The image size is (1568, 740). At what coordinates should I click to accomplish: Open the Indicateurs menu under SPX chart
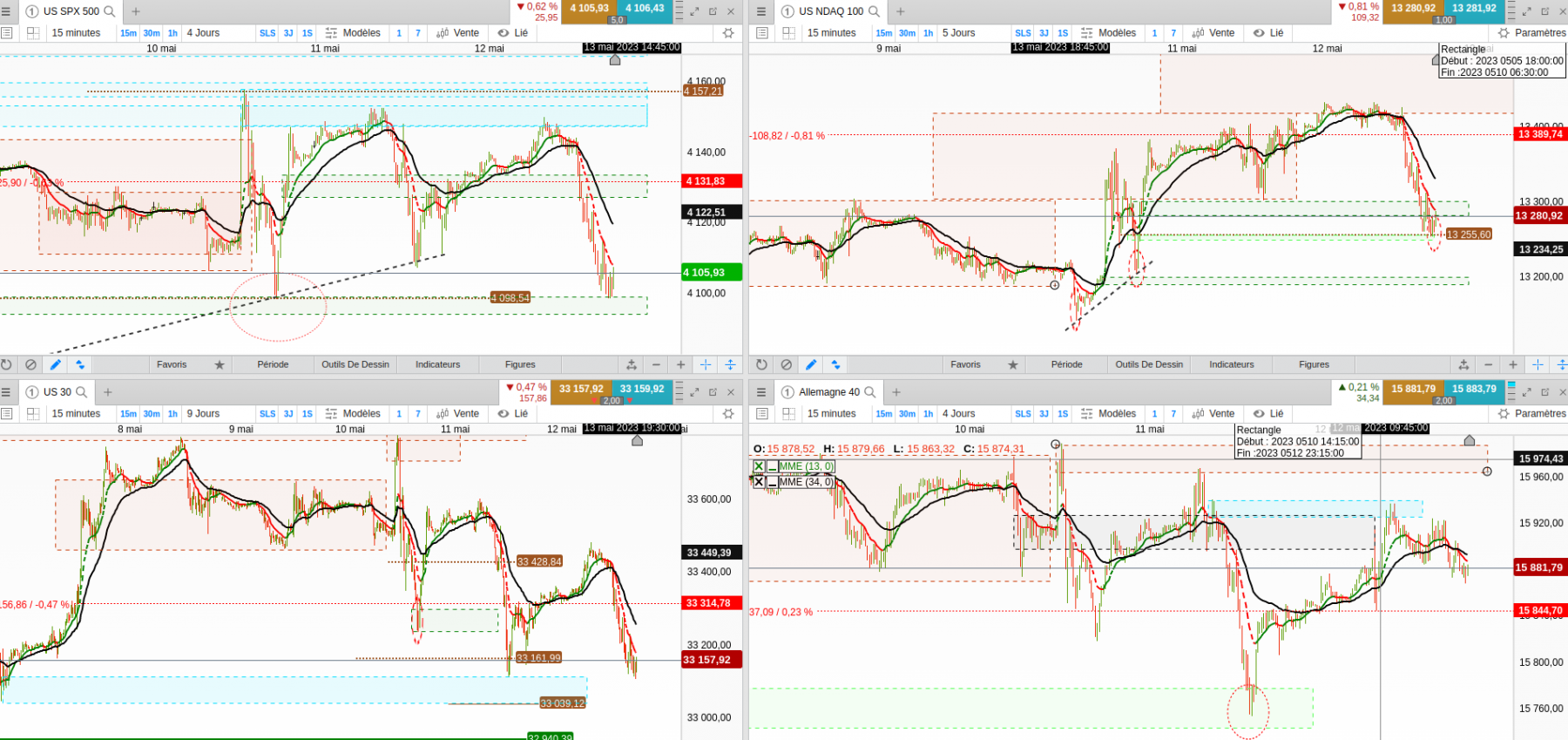tap(437, 364)
